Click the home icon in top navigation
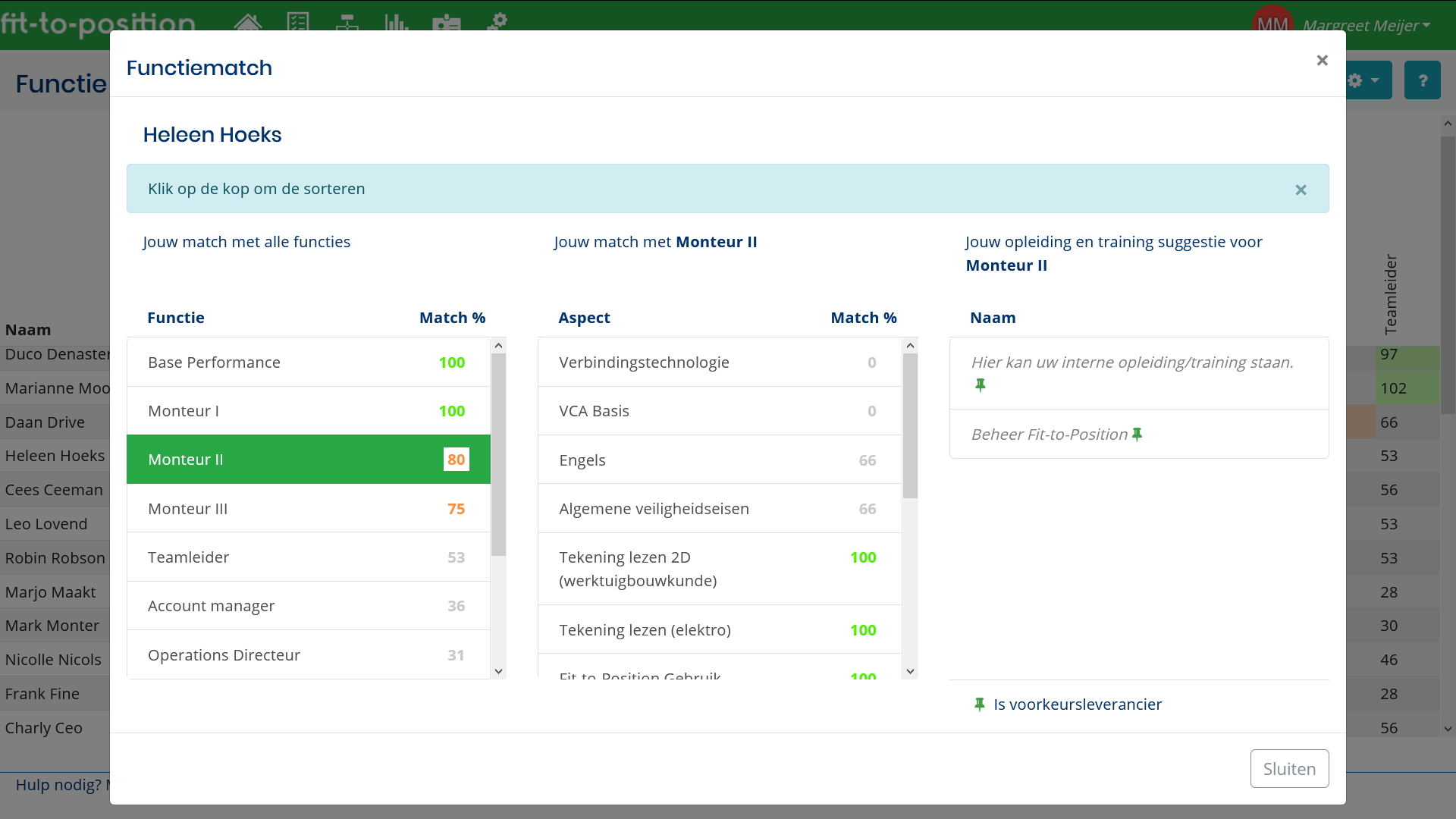1456x819 pixels. [x=248, y=23]
